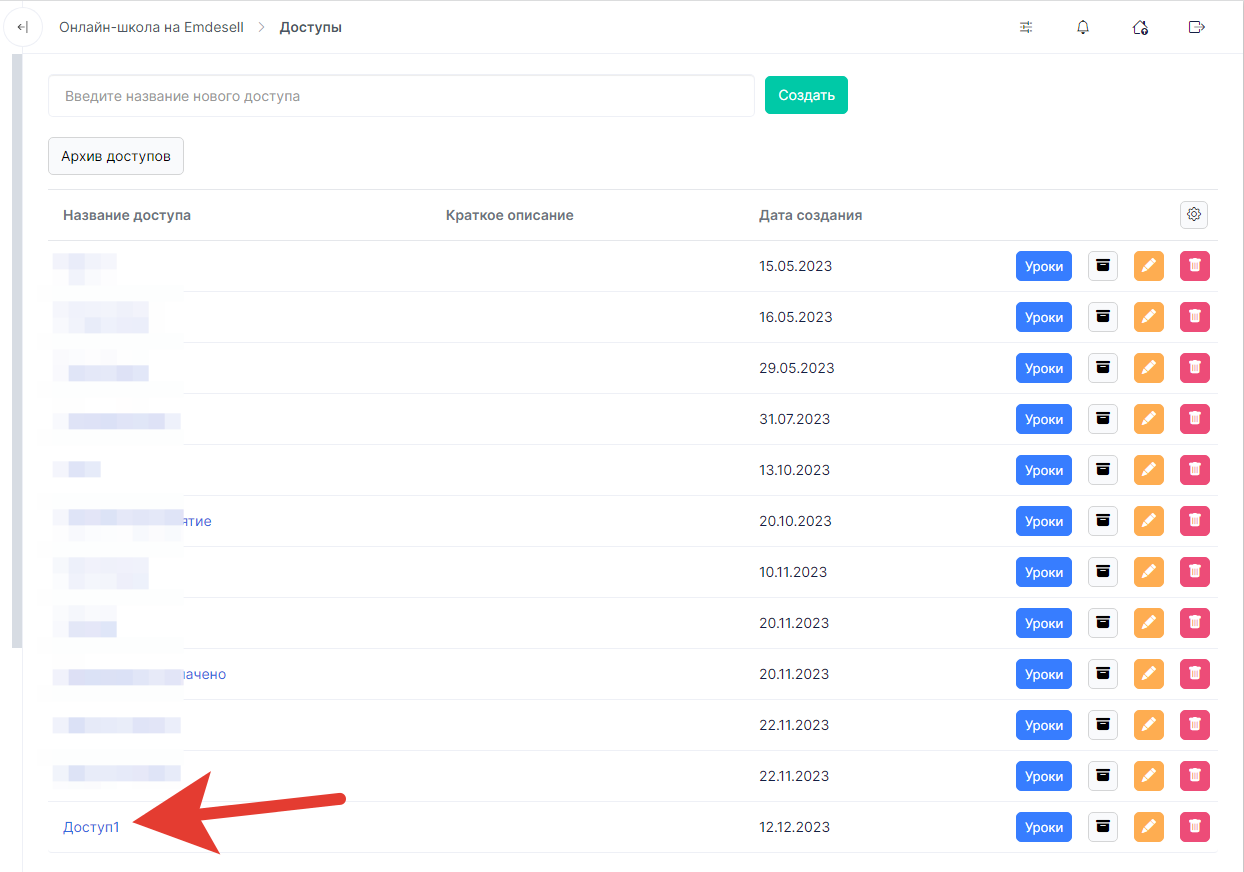Viewport: 1244px width, 872px height.
Task: Collapse the sidebar with the arrow icon
Action: click(x=22, y=27)
